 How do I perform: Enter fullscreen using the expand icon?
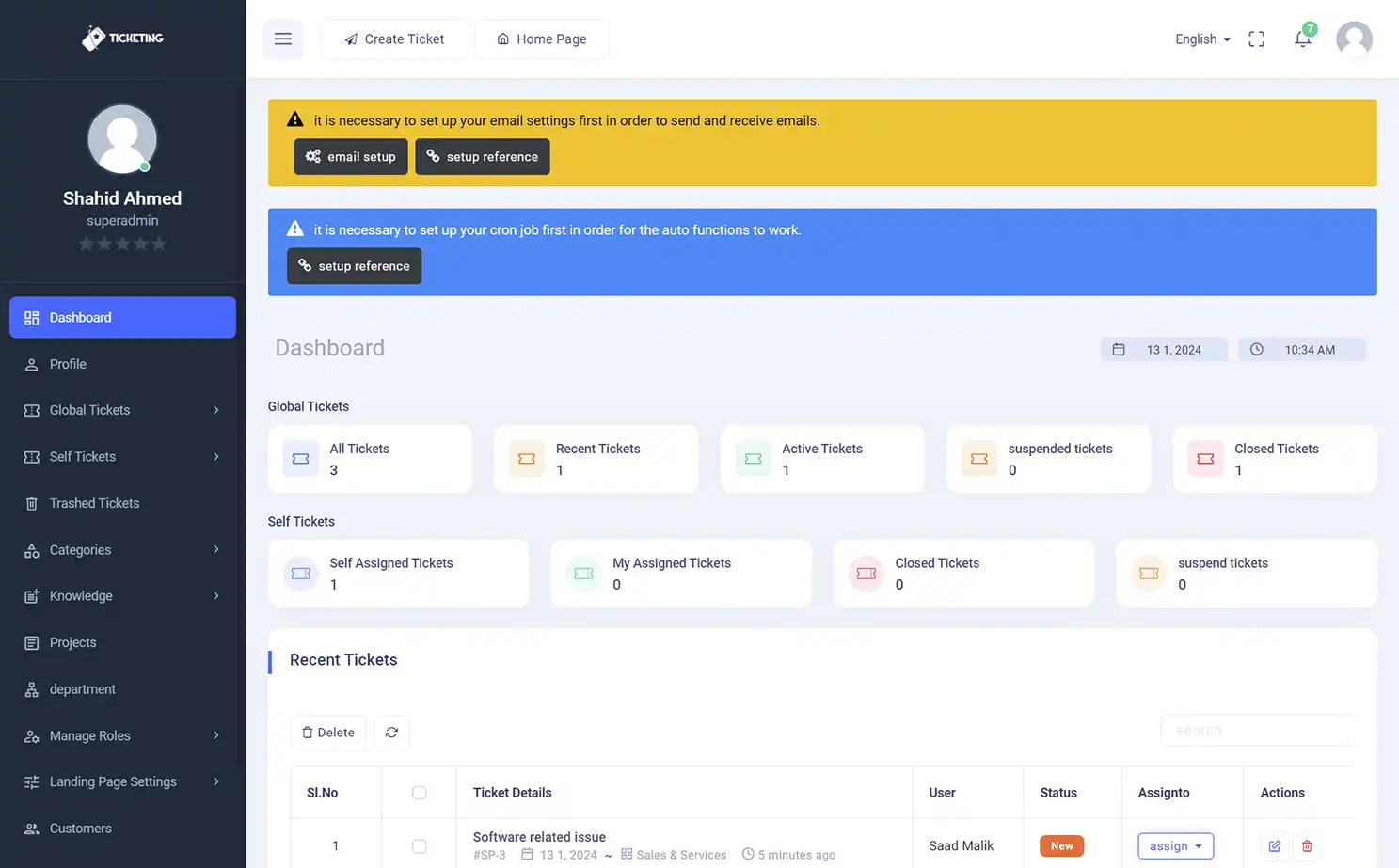(1256, 39)
